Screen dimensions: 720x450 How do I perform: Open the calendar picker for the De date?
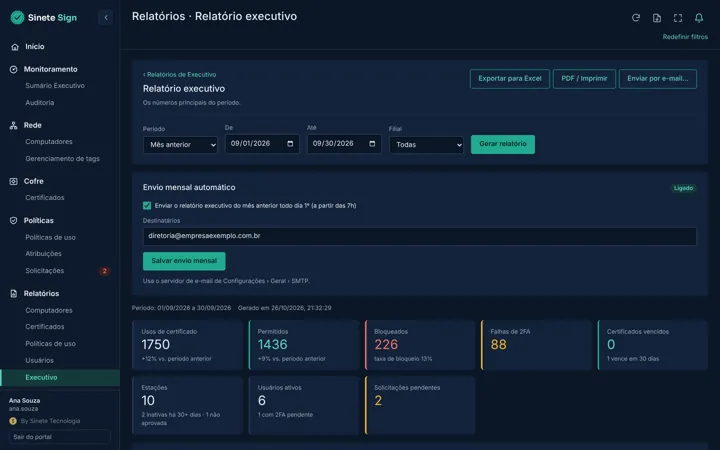coord(290,144)
